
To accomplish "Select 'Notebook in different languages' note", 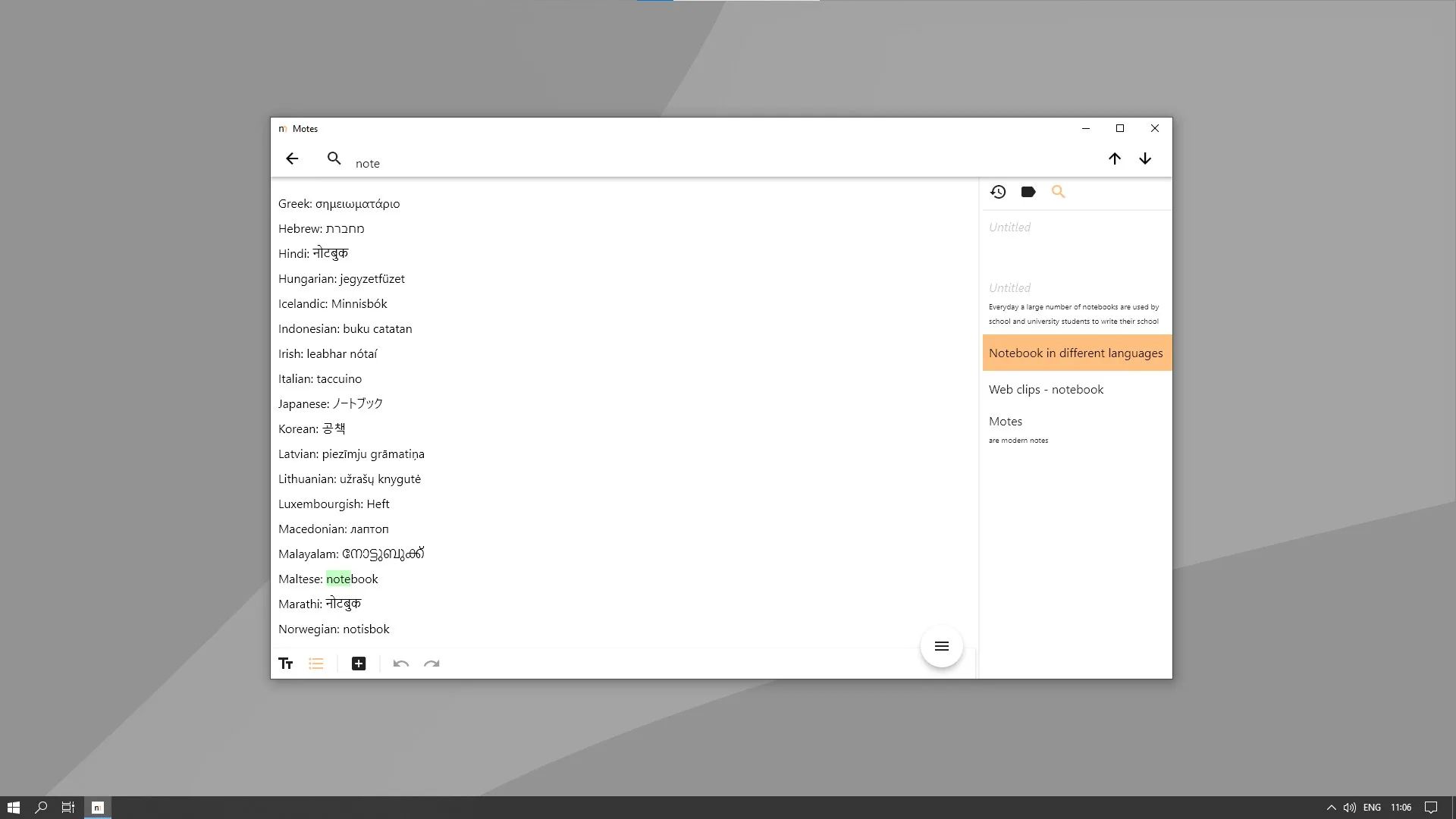I will 1077,353.
